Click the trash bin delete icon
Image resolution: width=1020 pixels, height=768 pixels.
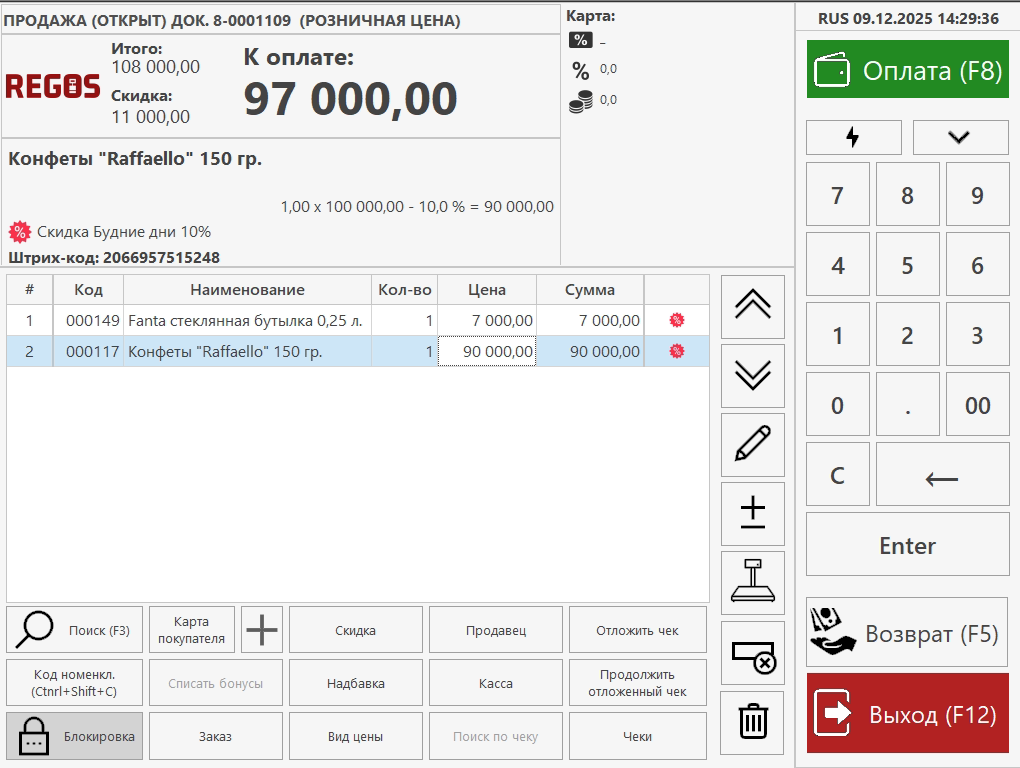coord(752,722)
